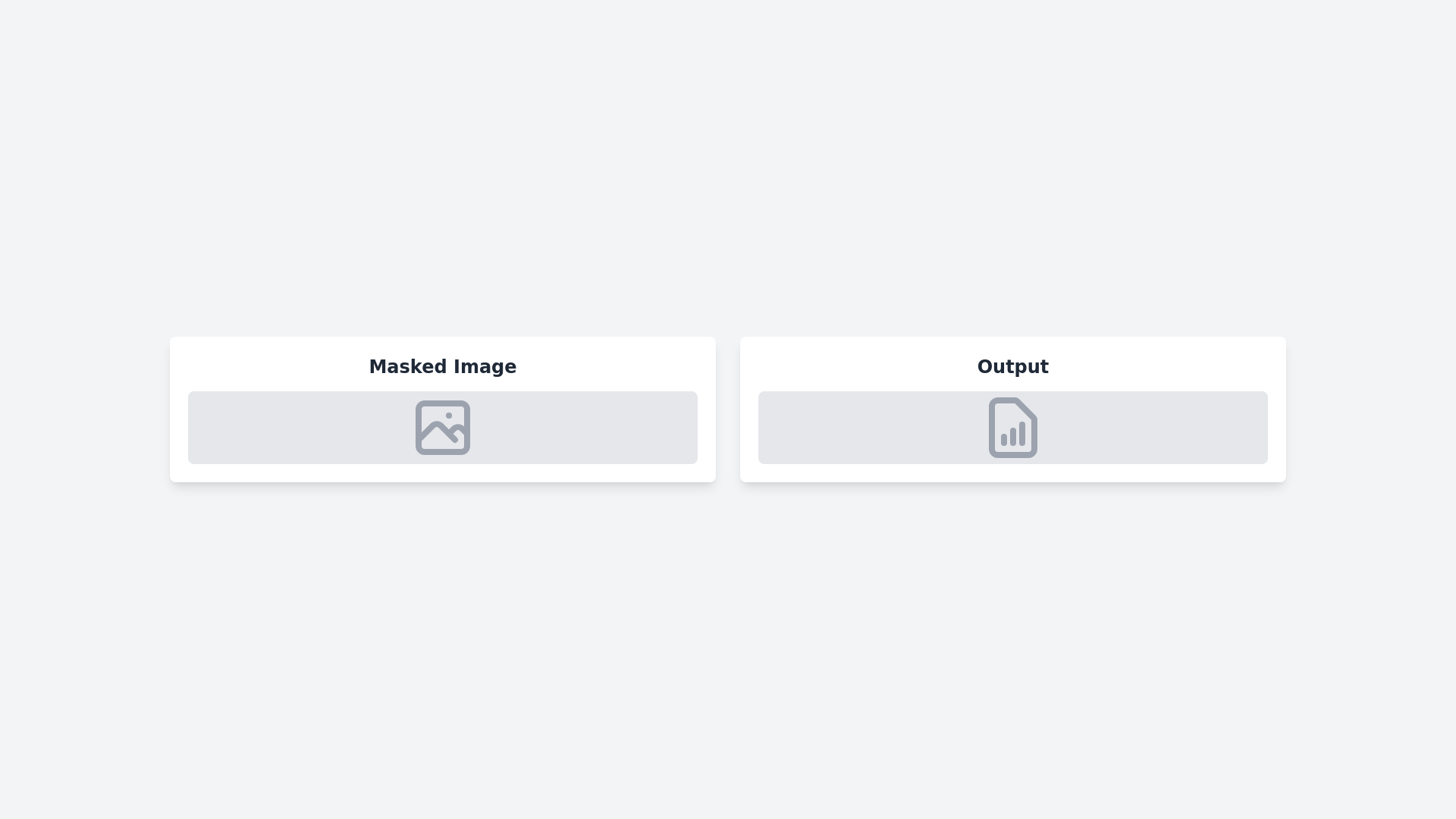Click the Output heading
The image size is (1456, 819).
(x=1012, y=366)
